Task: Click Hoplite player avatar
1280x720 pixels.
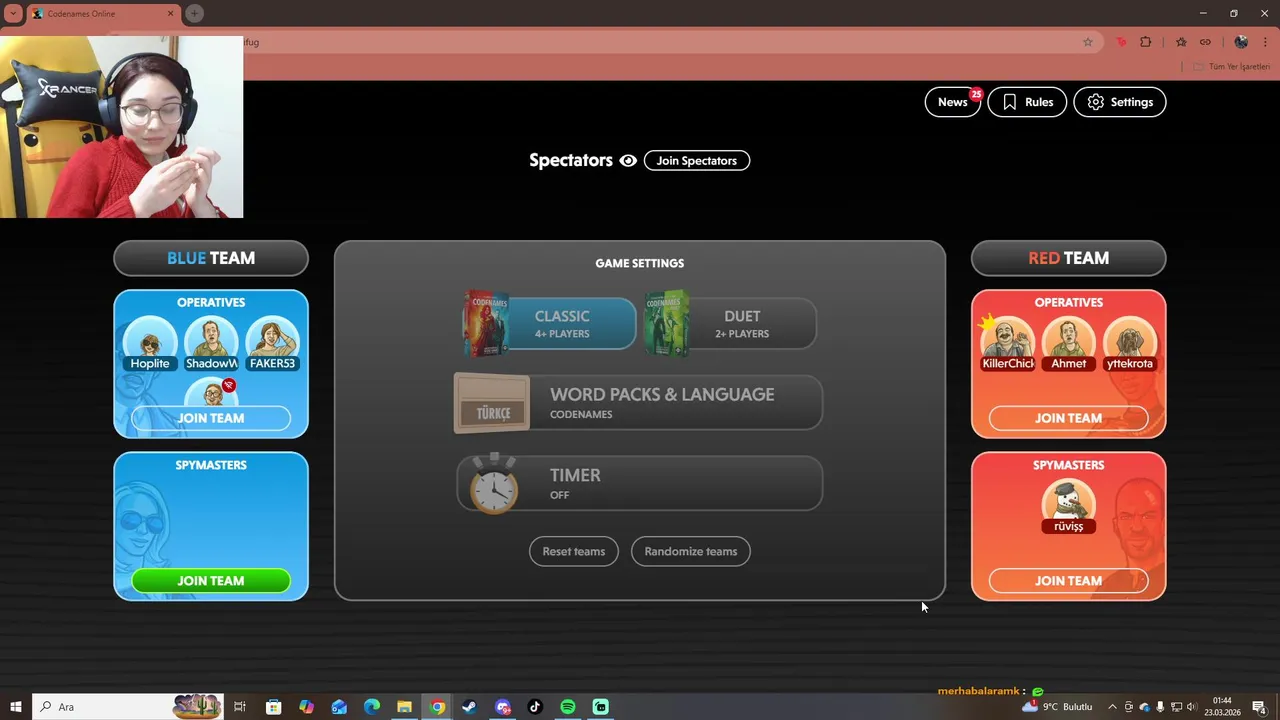Action: click(150, 343)
